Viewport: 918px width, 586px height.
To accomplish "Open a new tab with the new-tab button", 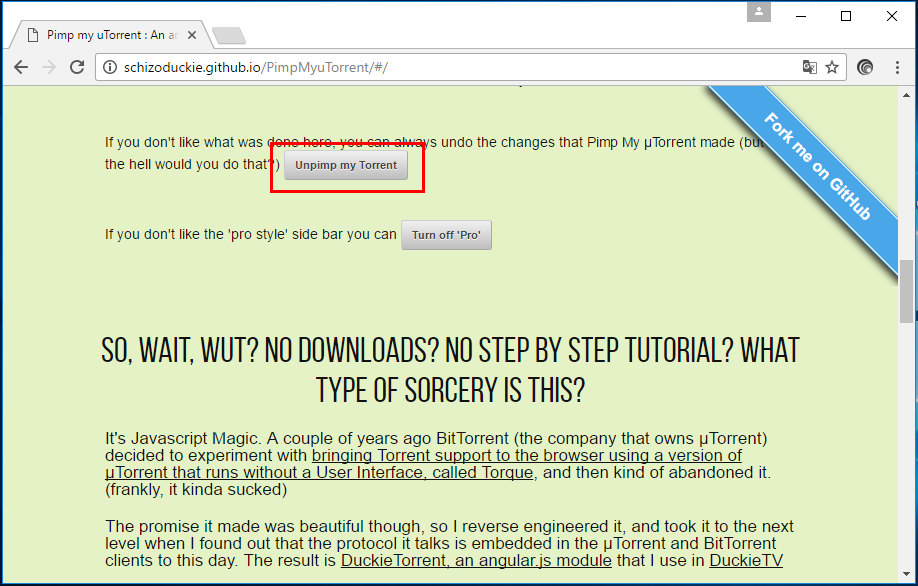I will coord(229,36).
